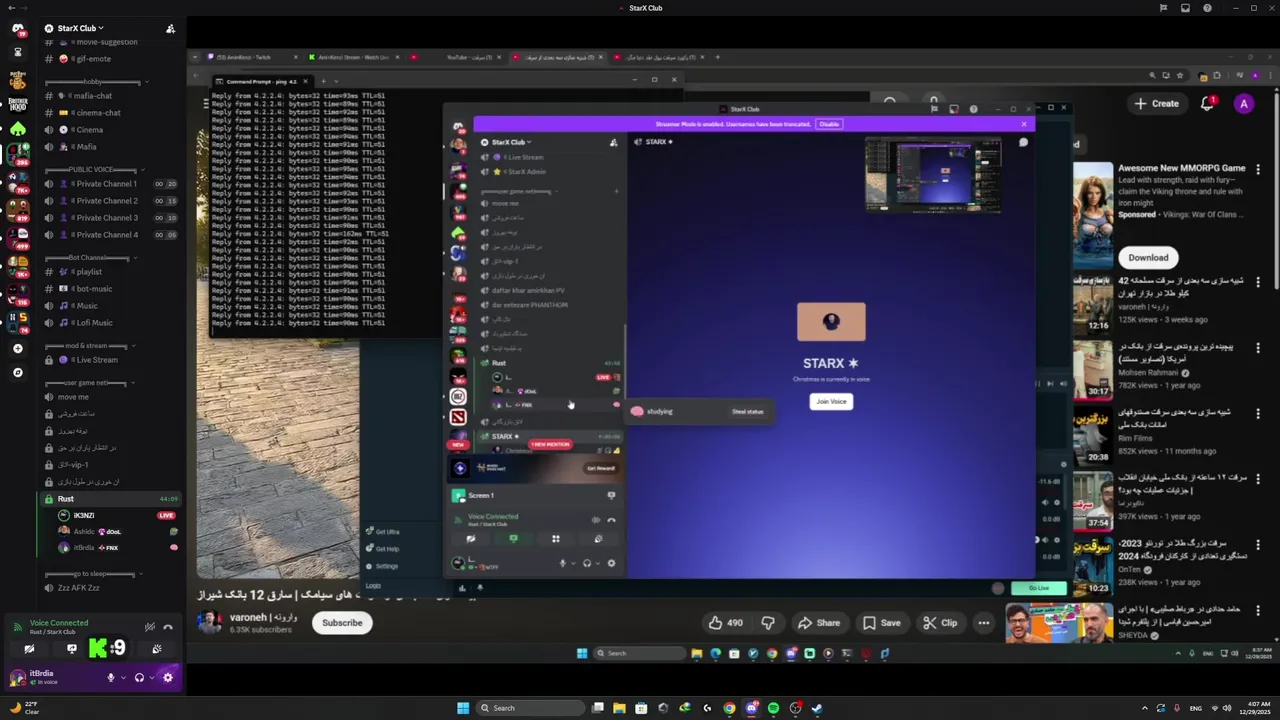
Task: Open the cinema-chat text channel
Action: click(110, 113)
